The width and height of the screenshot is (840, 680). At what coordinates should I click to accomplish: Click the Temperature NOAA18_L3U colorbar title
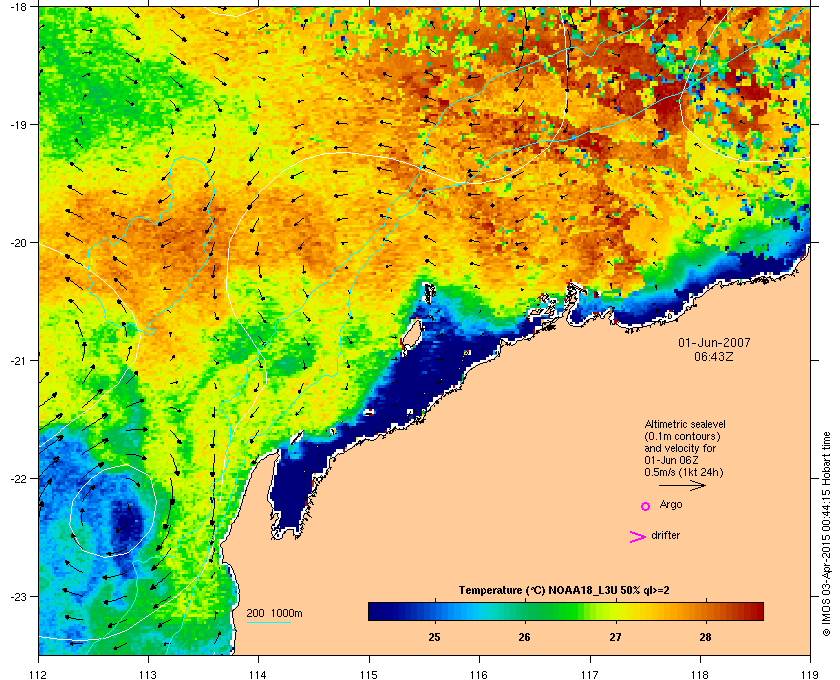[564, 591]
